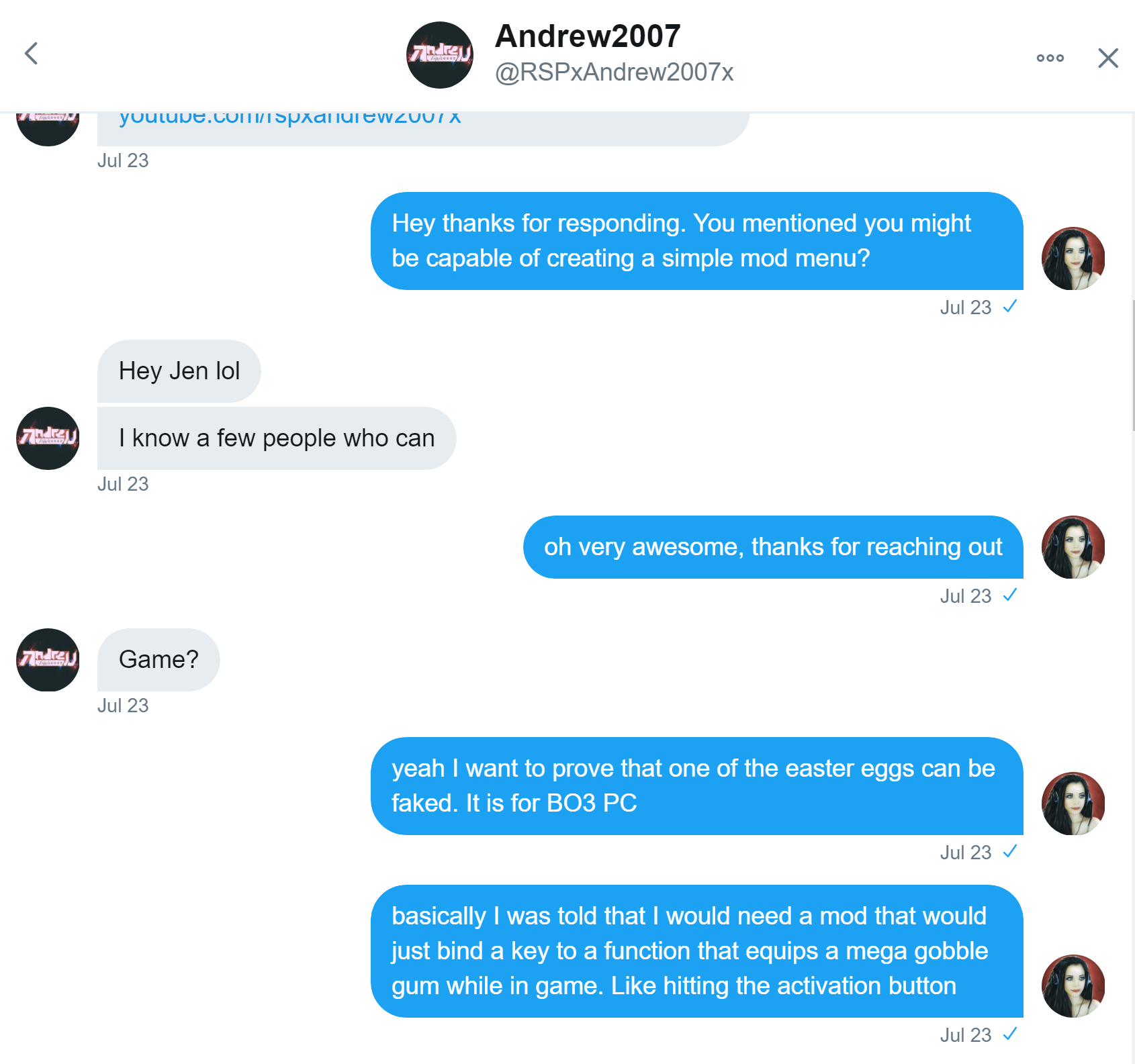Click the 'oh very awesome, thanks' message bubble

[x=773, y=547]
